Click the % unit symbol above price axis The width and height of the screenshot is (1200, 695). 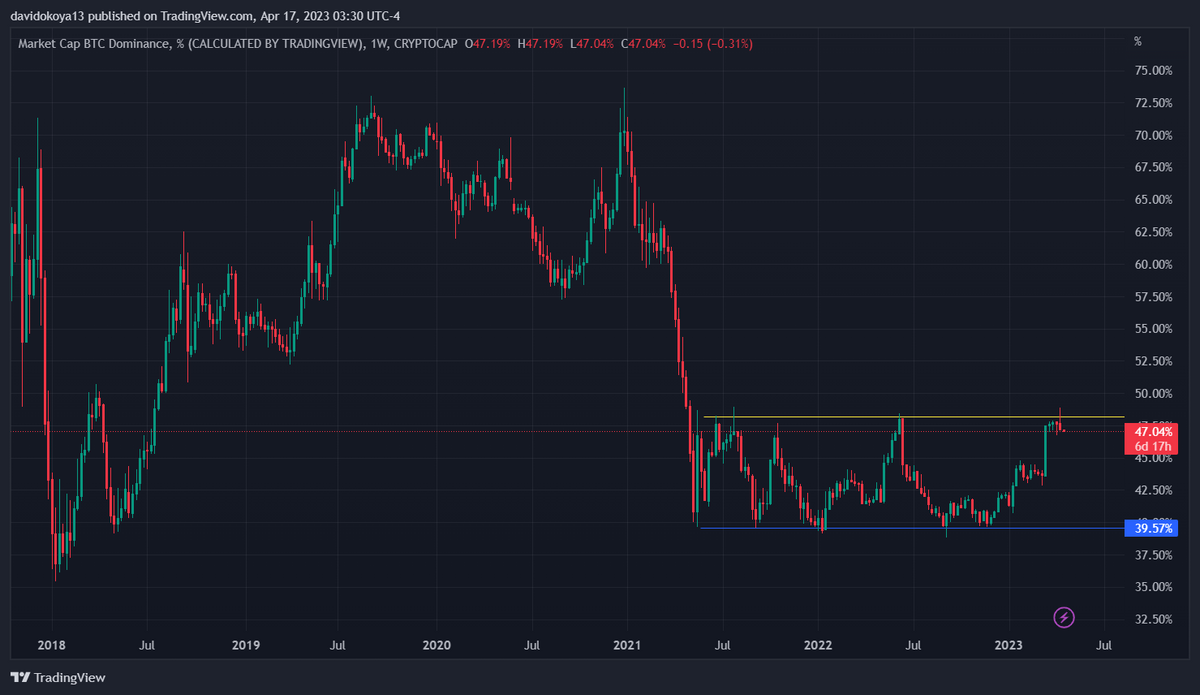click(1137, 41)
